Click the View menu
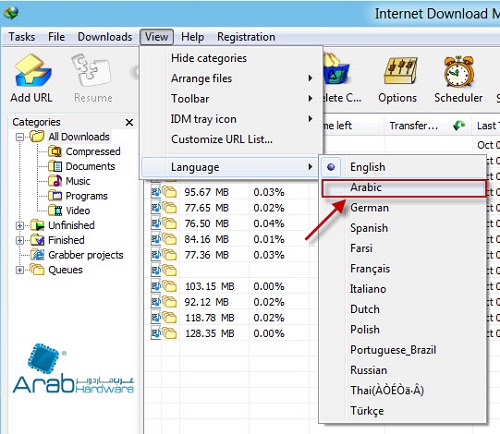Viewport: 500px width, 434px height. pyautogui.click(x=157, y=37)
